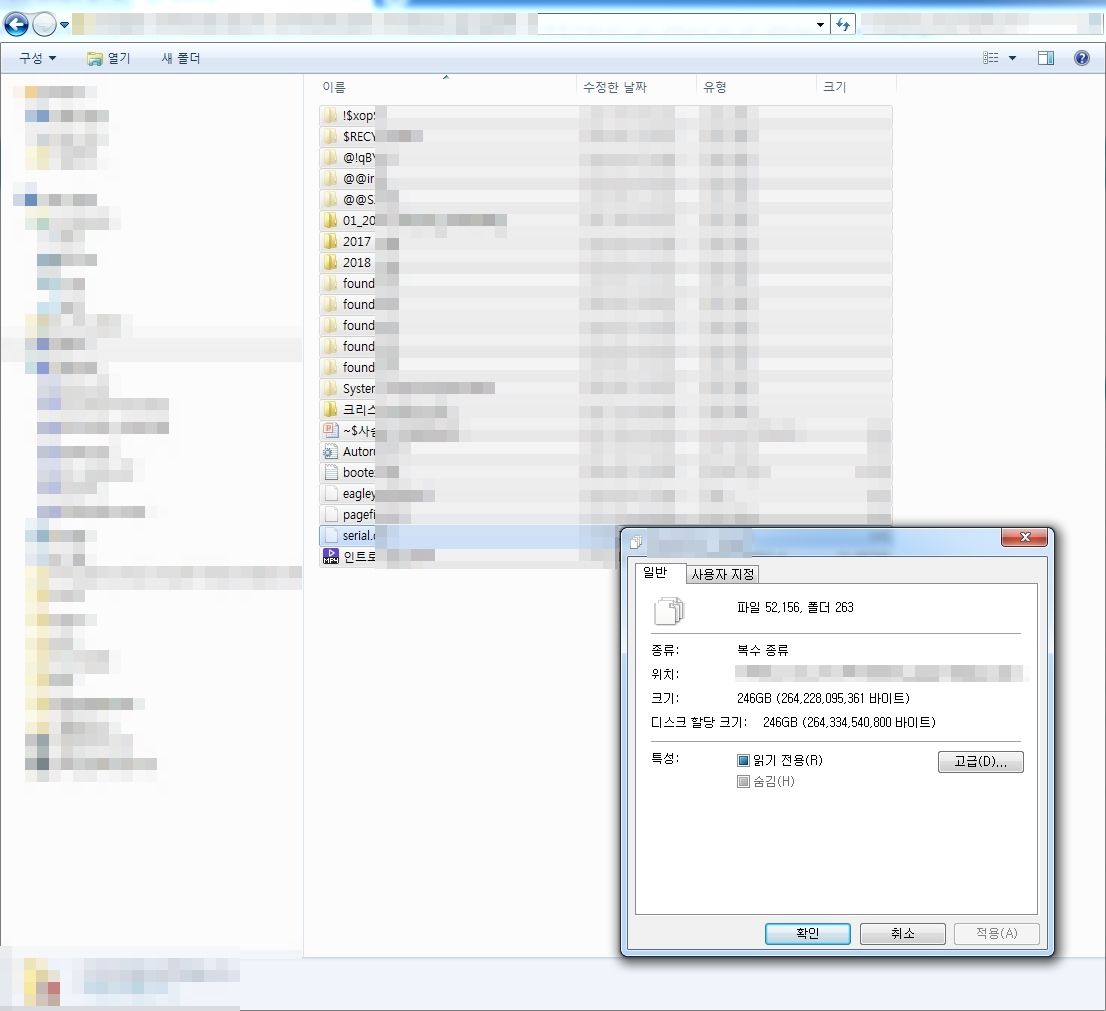Change the view with the view icon
The width and height of the screenshot is (1106, 1011).
990,58
